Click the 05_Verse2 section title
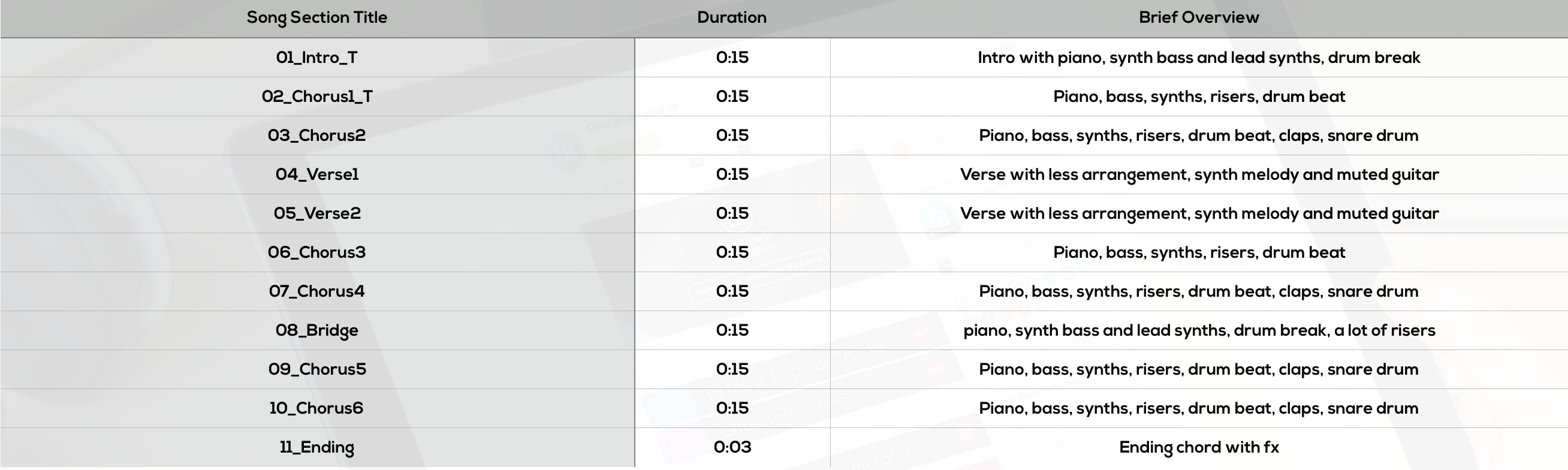 coord(316,213)
